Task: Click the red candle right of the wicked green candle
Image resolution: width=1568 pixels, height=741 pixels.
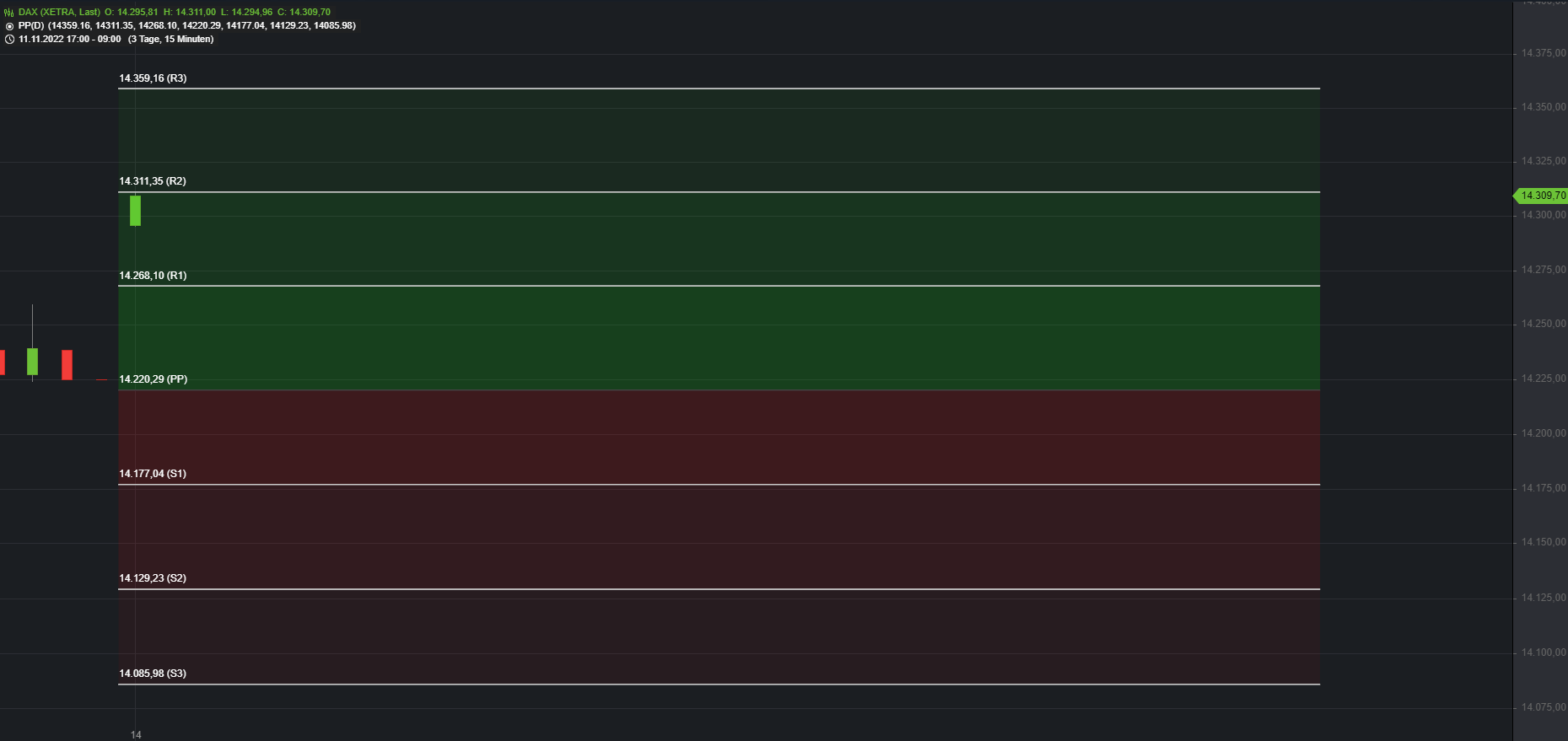Action: (67, 364)
